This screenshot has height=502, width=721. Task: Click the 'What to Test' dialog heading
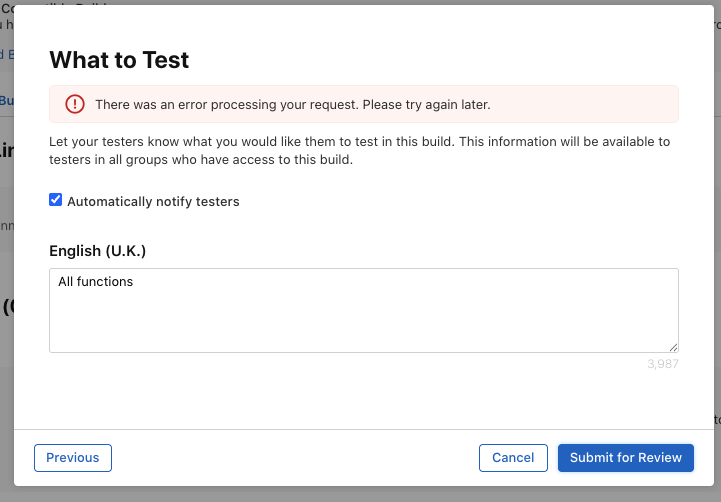click(119, 60)
